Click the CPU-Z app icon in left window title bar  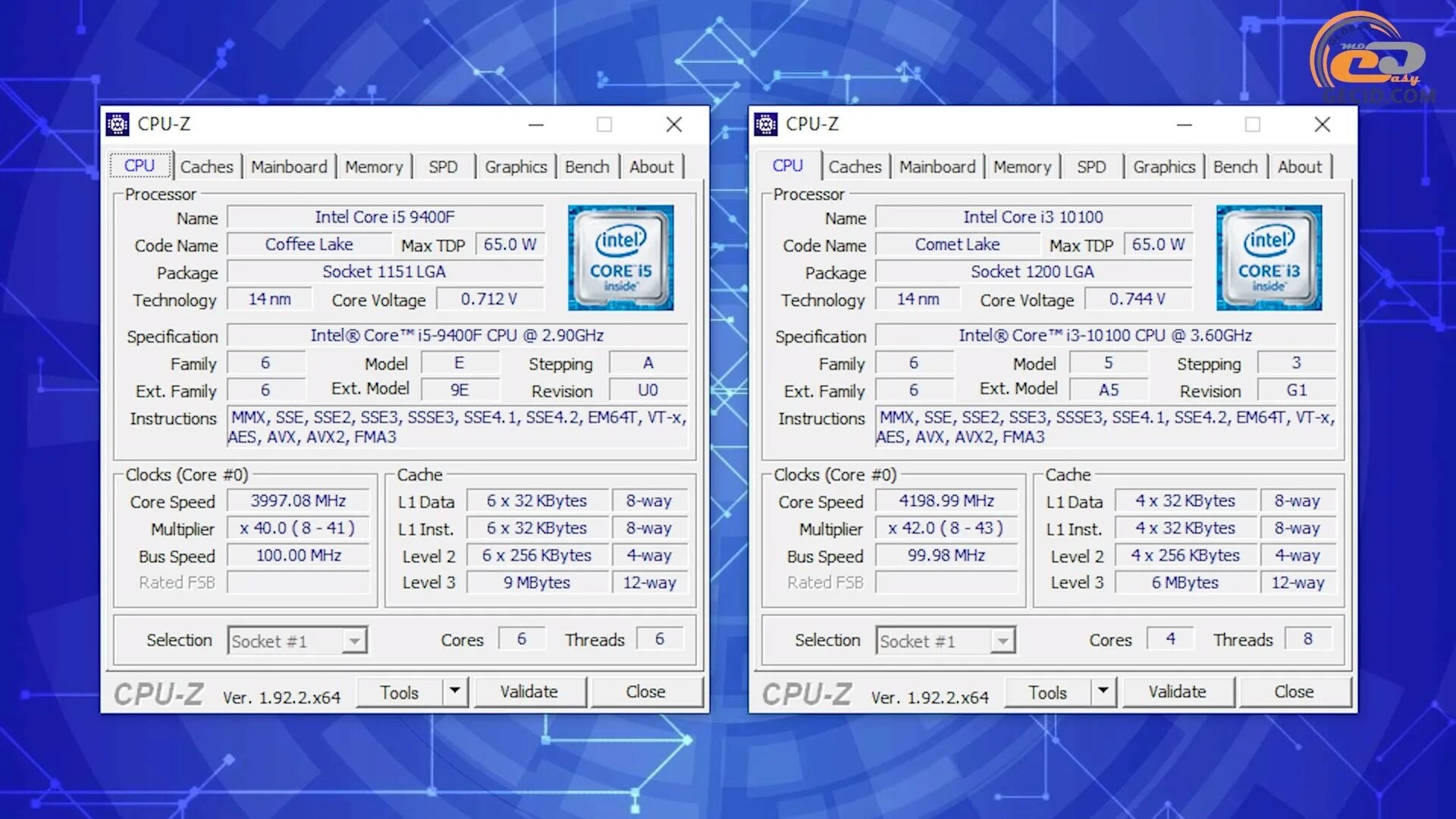tap(118, 124)
